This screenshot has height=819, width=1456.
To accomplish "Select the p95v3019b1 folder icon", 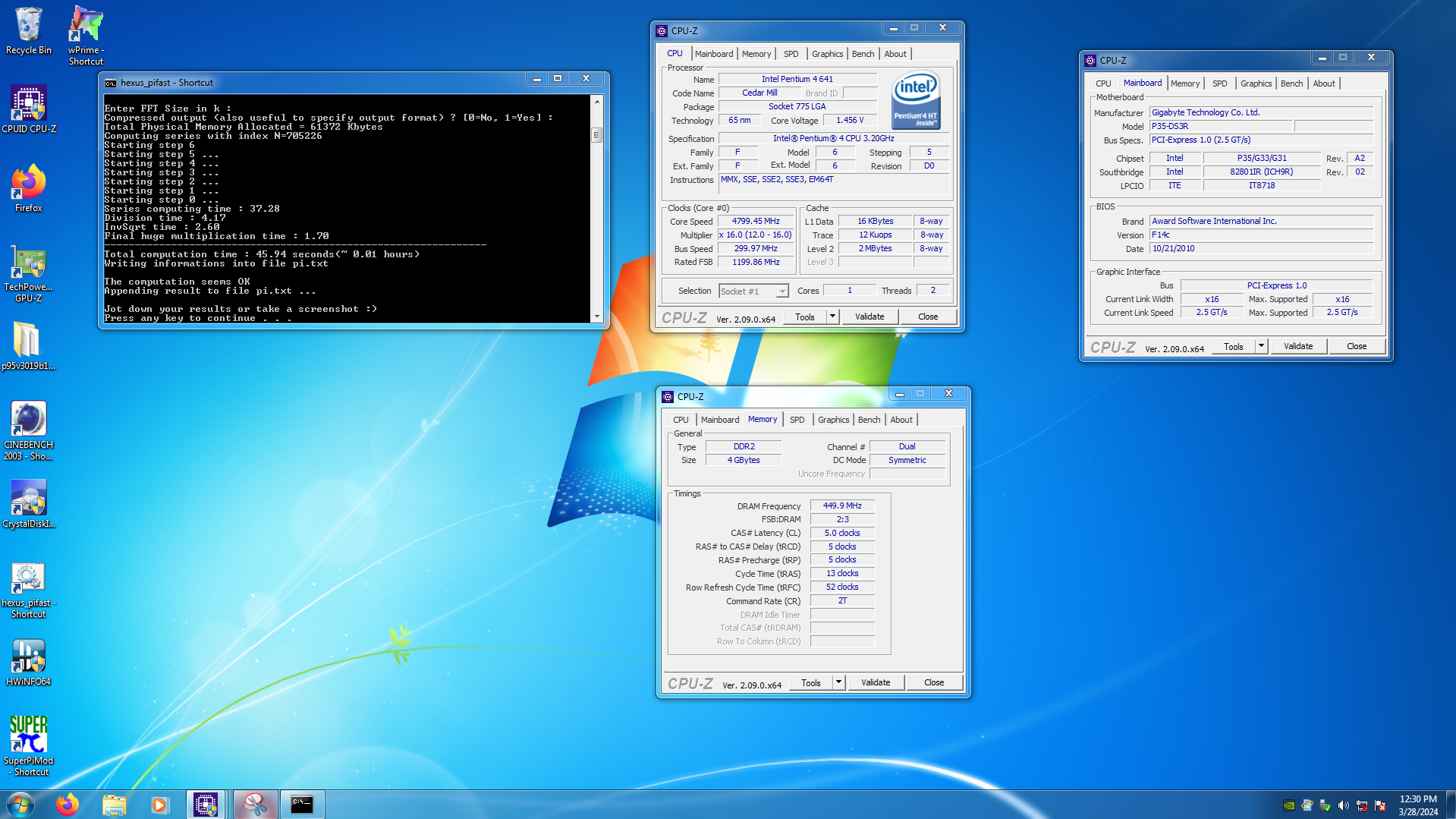I will (29, 346).
